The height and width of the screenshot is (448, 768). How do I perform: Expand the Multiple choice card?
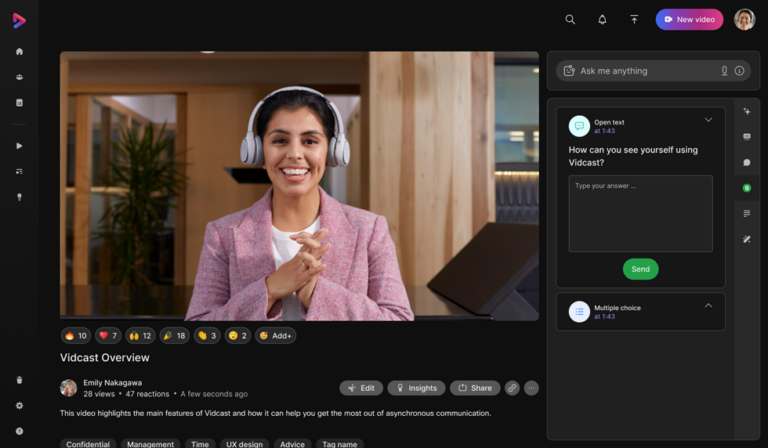tap(708, 306)
